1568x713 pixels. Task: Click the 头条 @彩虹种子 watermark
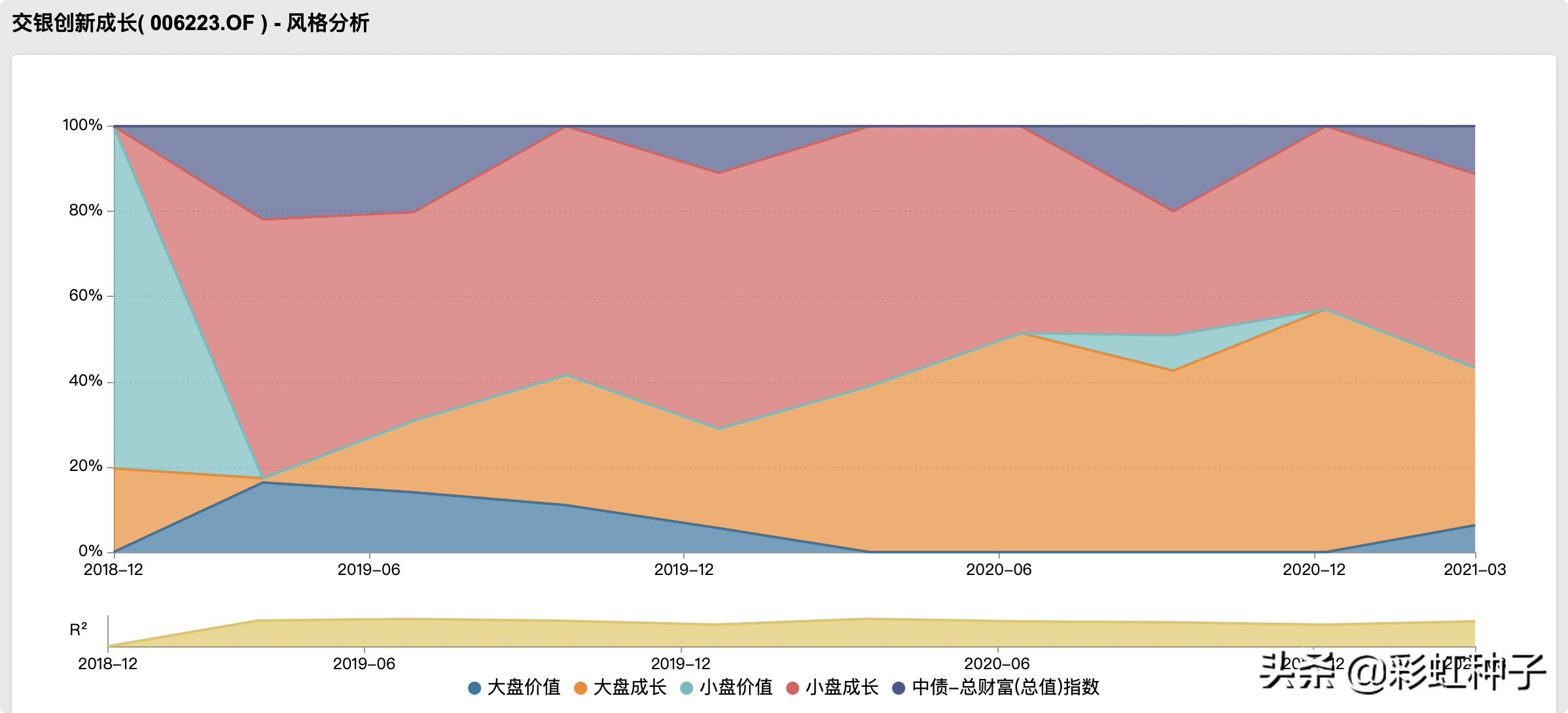(1402, 672)
